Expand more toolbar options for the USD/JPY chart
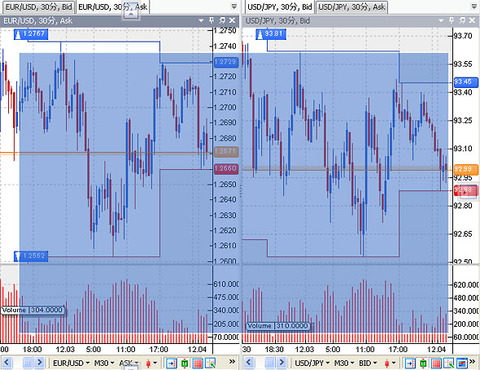480x370 pixels. (x=473, y=362)
